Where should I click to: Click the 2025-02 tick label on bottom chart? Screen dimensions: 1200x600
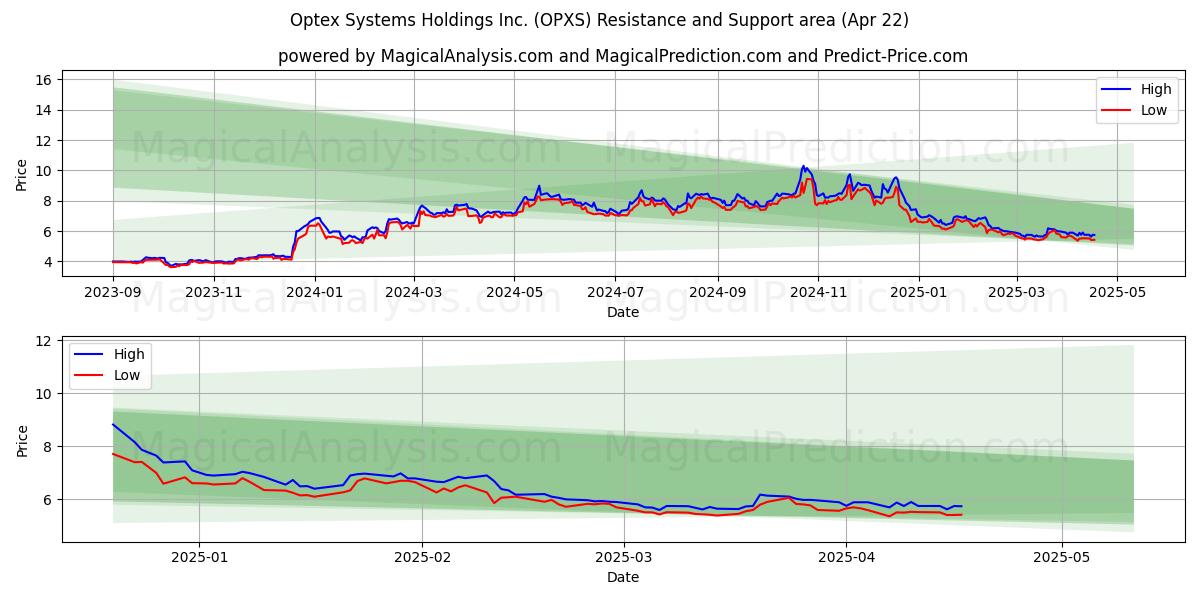pyautogui.click(x=422, y=558)
